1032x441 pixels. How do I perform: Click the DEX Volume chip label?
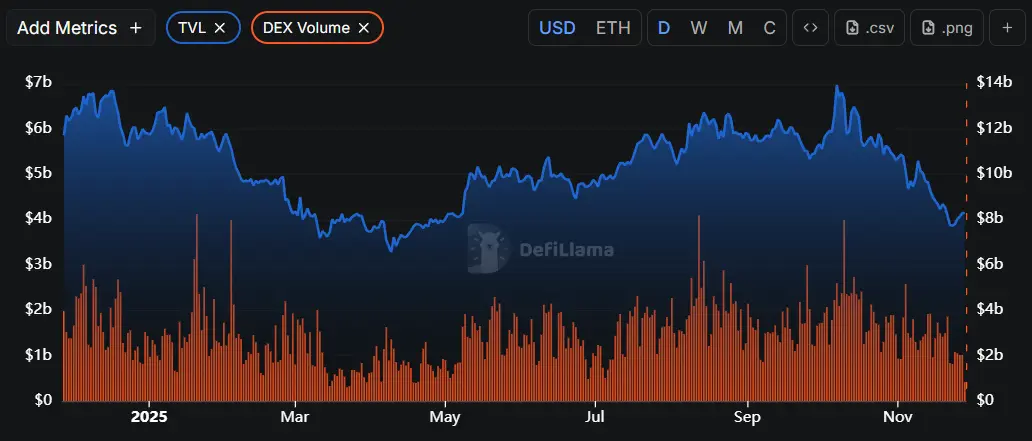point(304,28)
